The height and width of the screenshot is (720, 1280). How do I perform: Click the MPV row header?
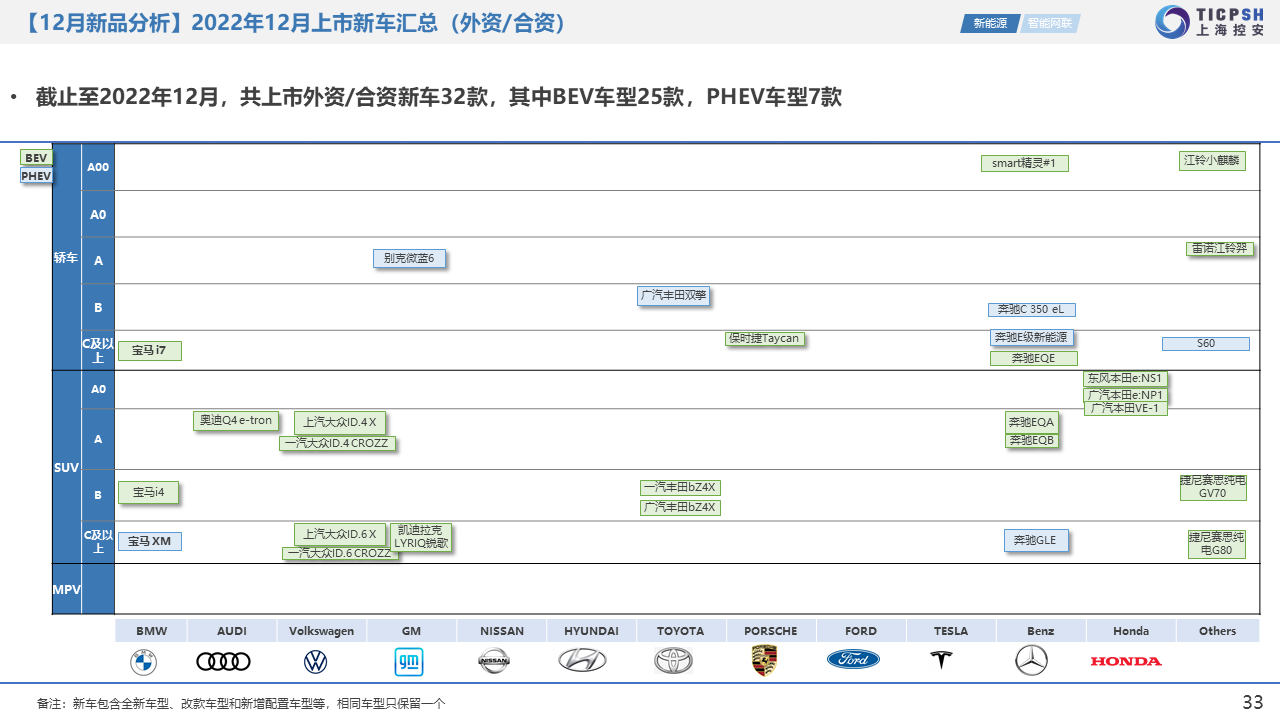pyautogui.click(x=67, y=589)
